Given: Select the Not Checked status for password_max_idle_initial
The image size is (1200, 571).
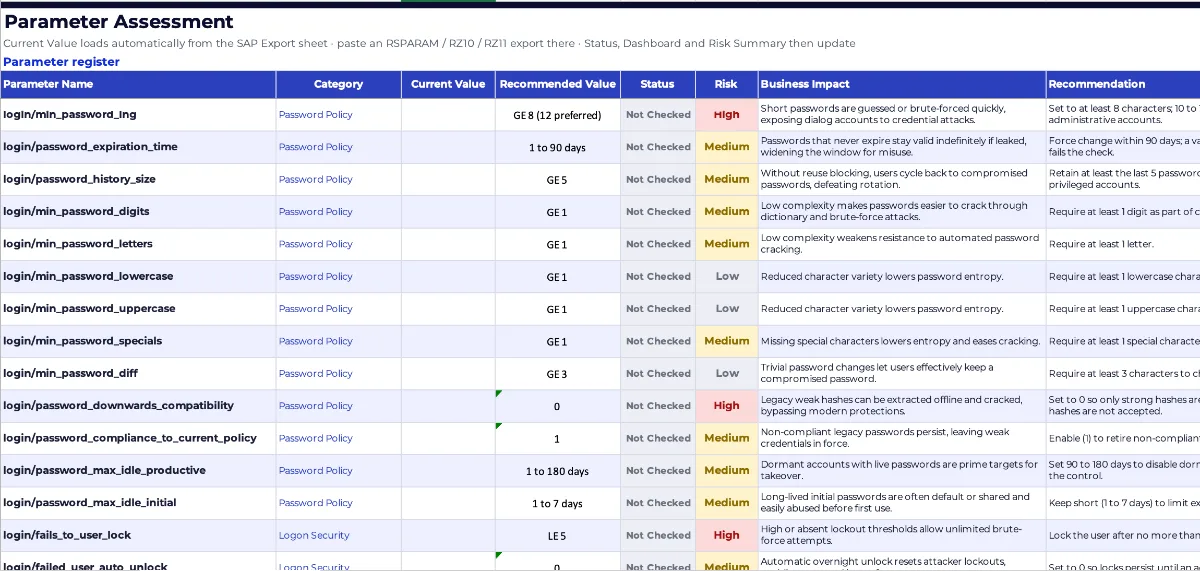Looking at the screenshot, I should 658,503.
